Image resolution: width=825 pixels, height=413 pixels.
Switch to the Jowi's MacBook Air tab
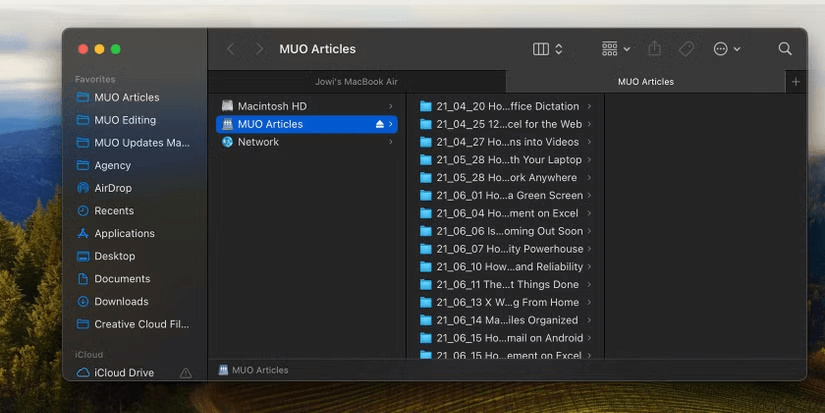coord(356,82)
